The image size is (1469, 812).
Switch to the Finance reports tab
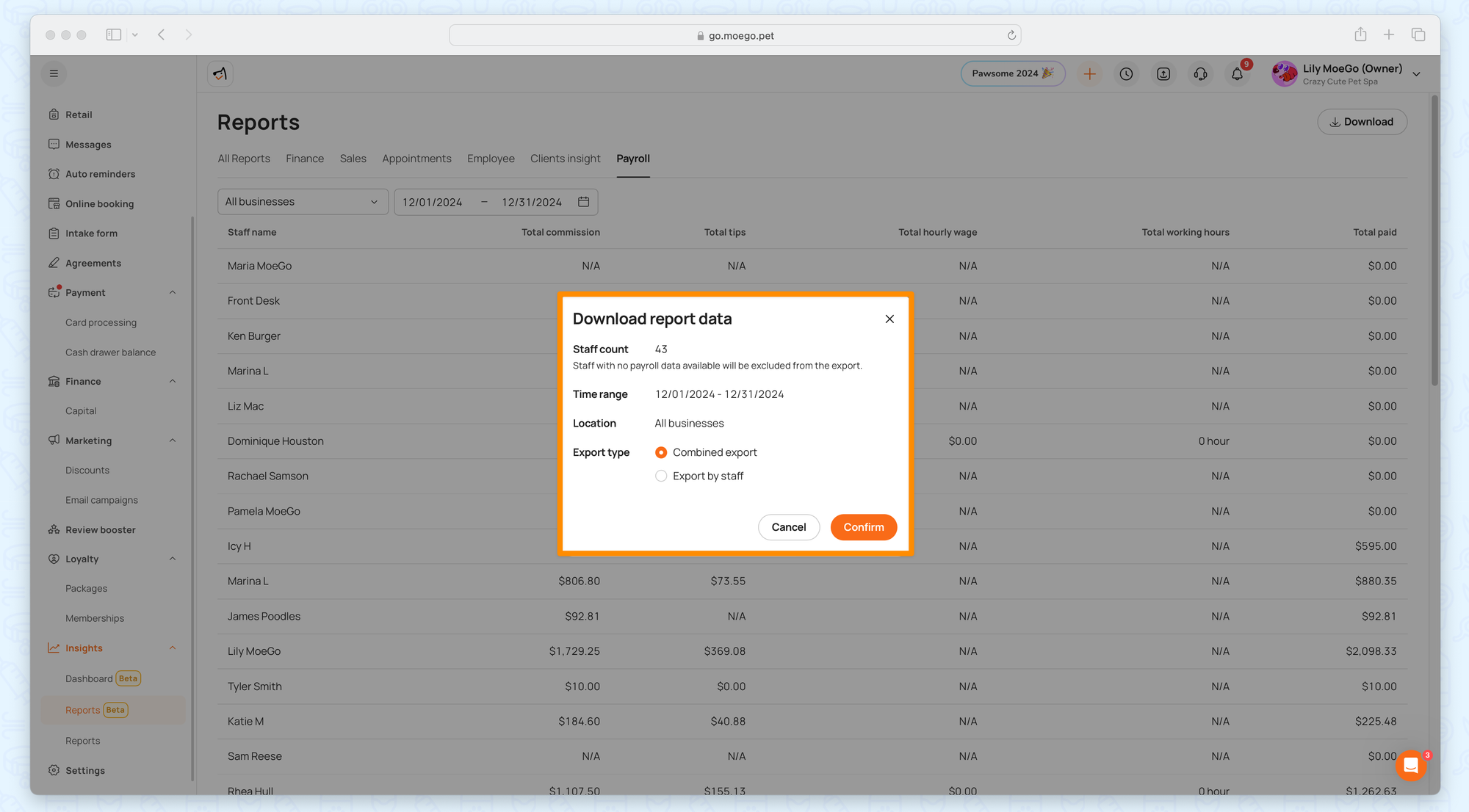(x=304, y=159)
